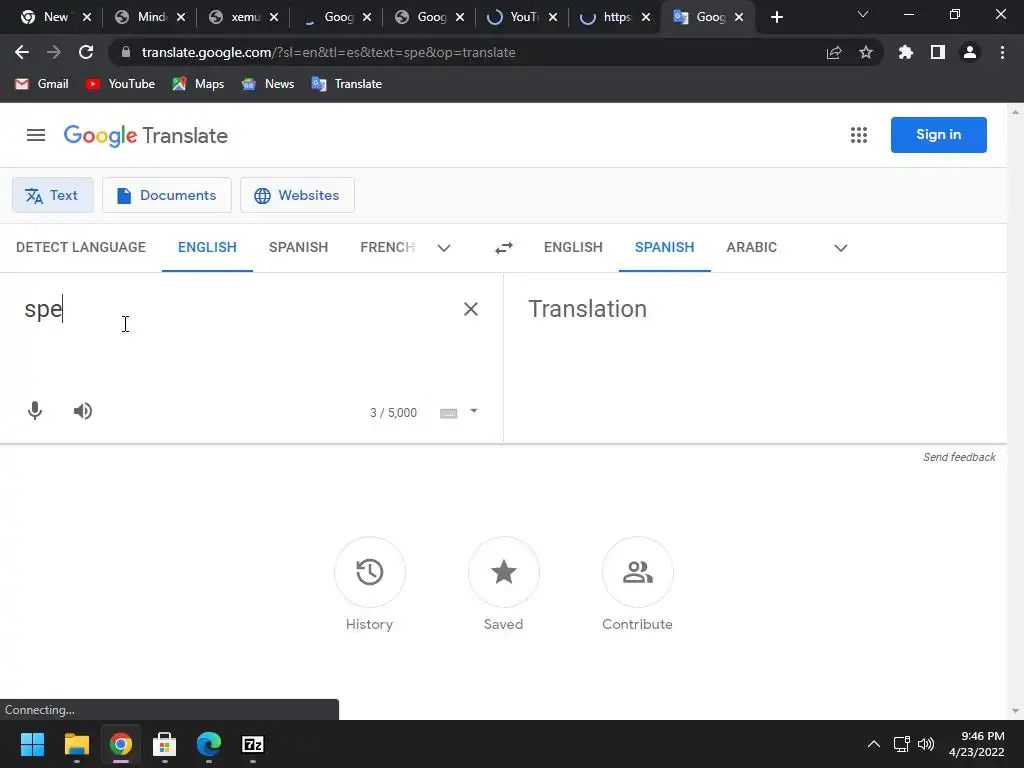Viewport: 1024px width, 768px height.
Task: Switch to Documents translation mode
Action: (x=167, y=195)
